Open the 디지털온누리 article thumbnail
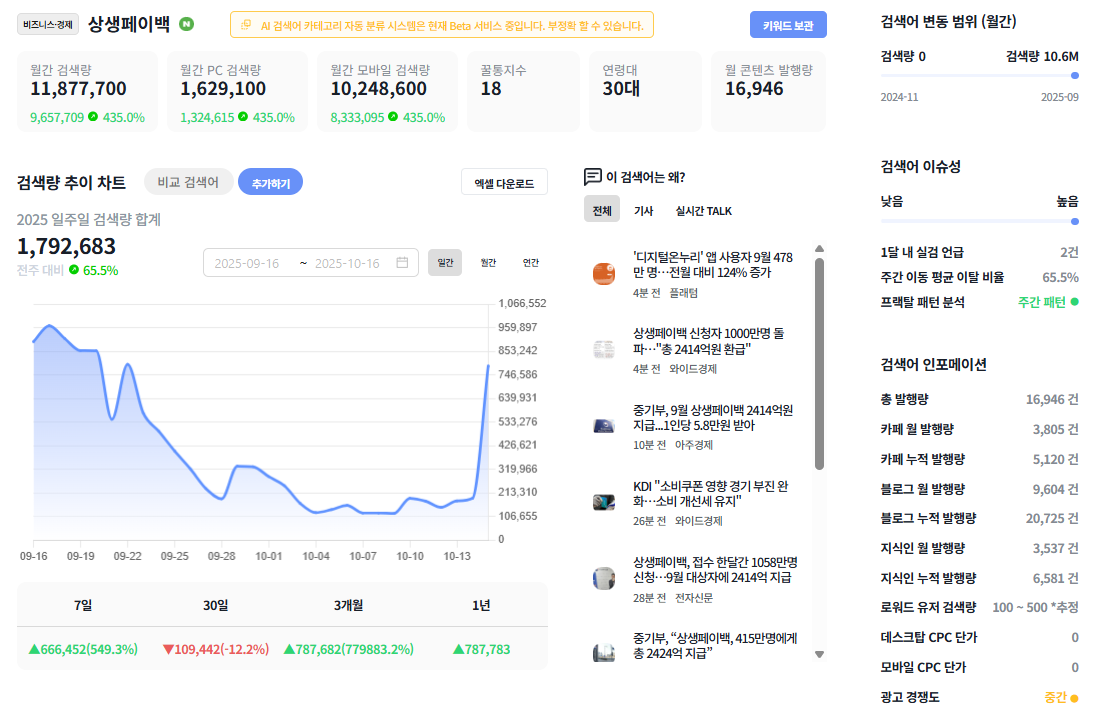 click(604, 273)
